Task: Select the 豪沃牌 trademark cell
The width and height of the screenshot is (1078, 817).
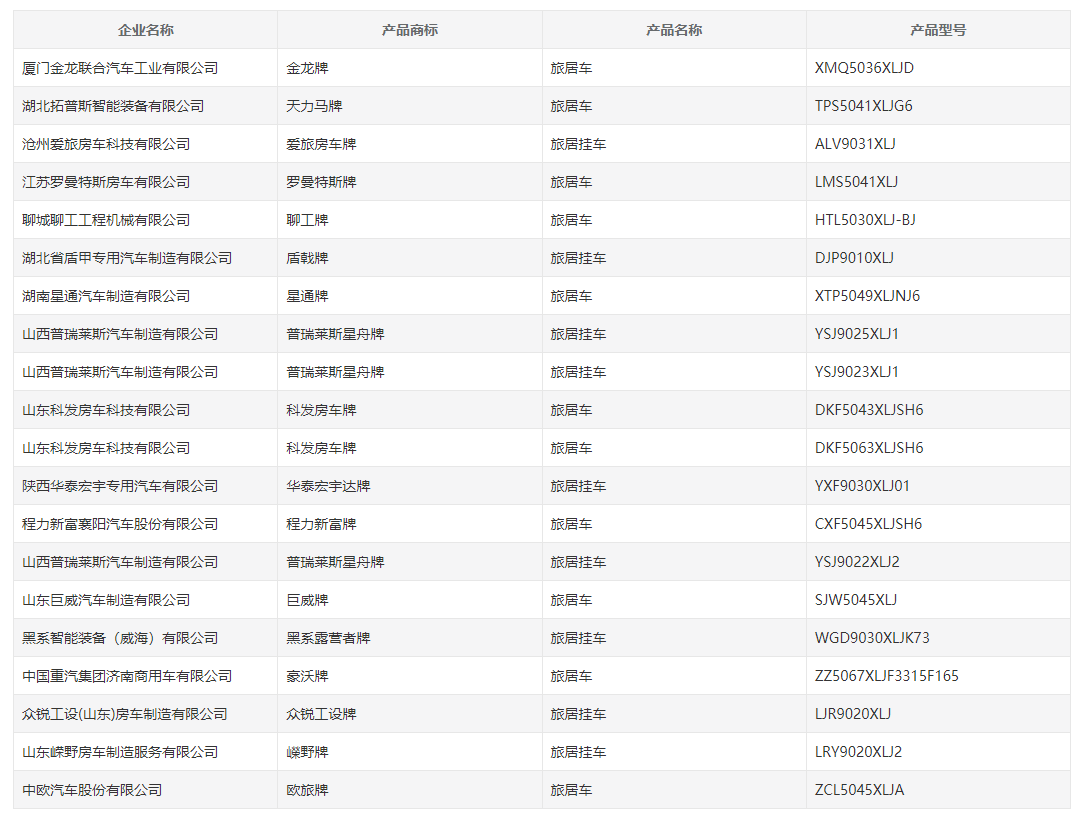Action: pyautogui.click(x=410, y=675)
